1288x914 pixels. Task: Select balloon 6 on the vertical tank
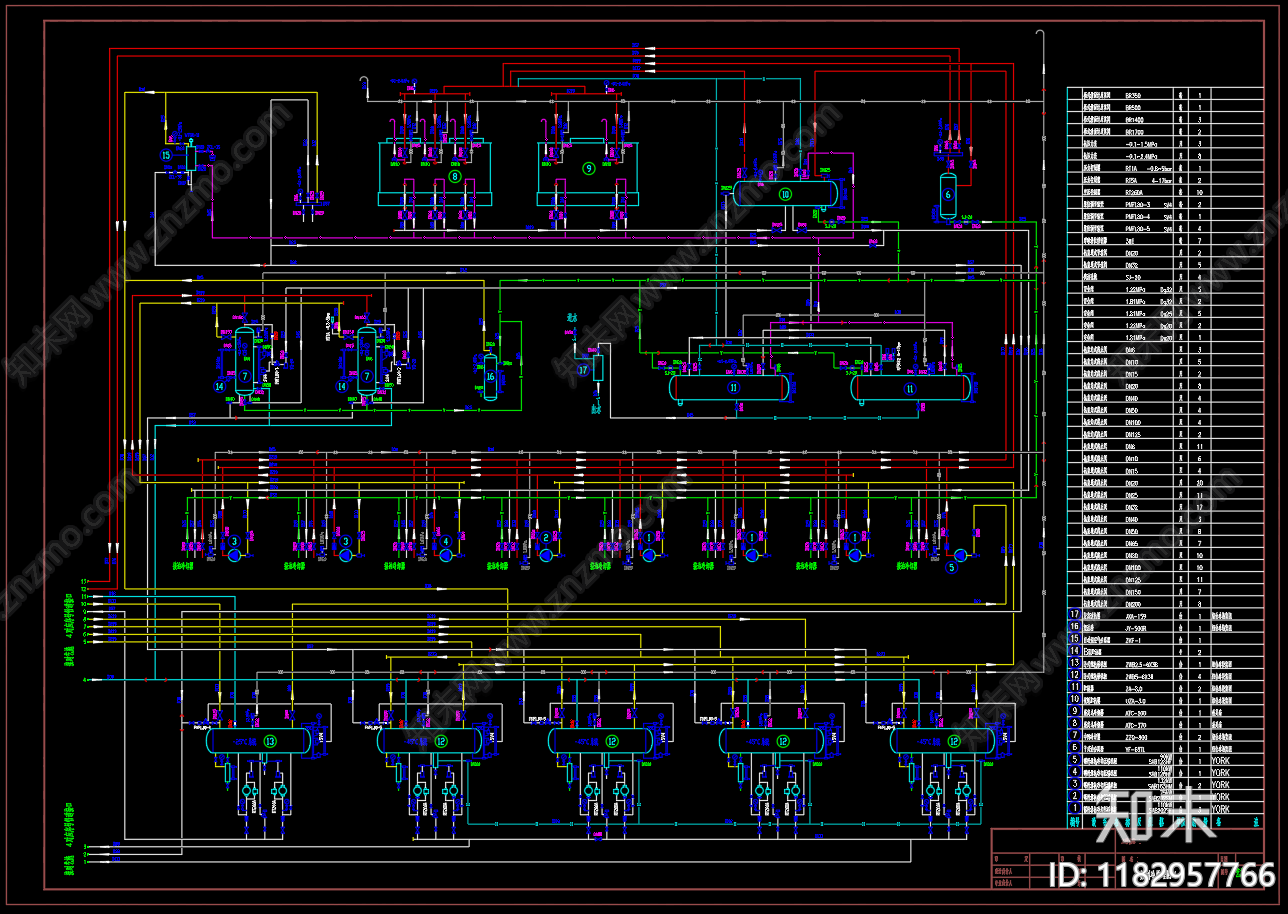coord(948,194)
